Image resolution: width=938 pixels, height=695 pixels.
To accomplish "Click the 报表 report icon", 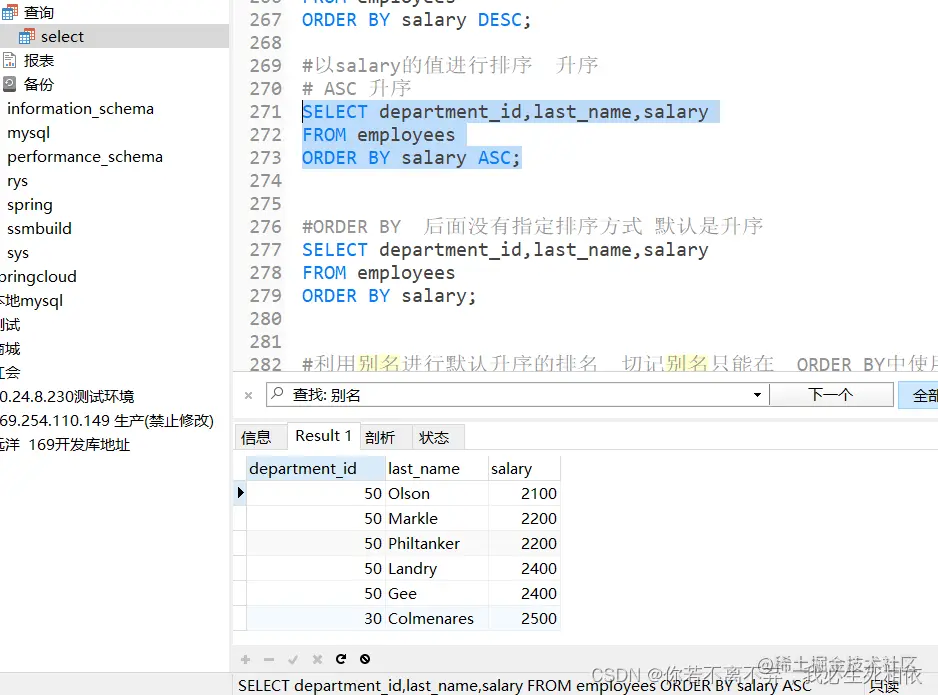I will (x=10, y=60).
